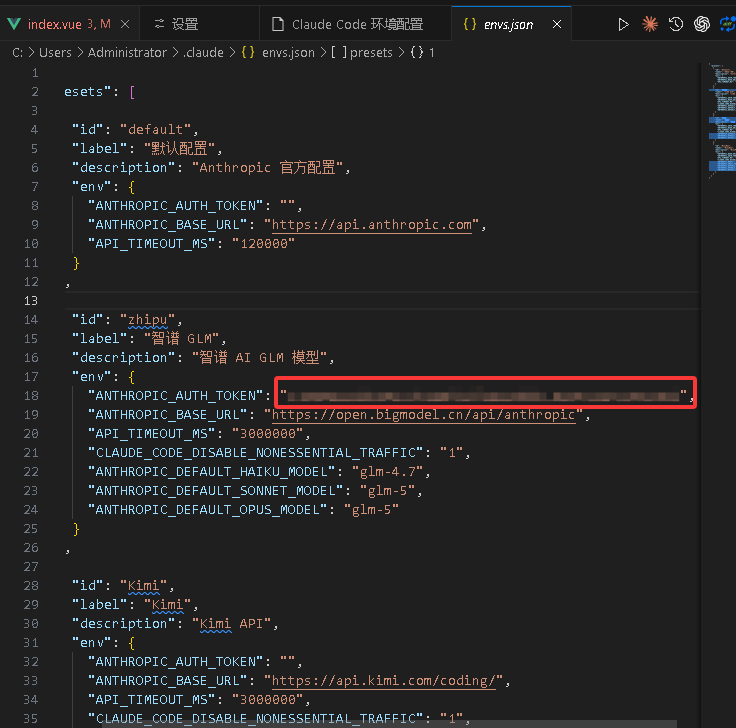Click the blurred zhipu ANTHROPIC_AUTH_TOKEN value
736x728 pixels.
coord(483,396)
